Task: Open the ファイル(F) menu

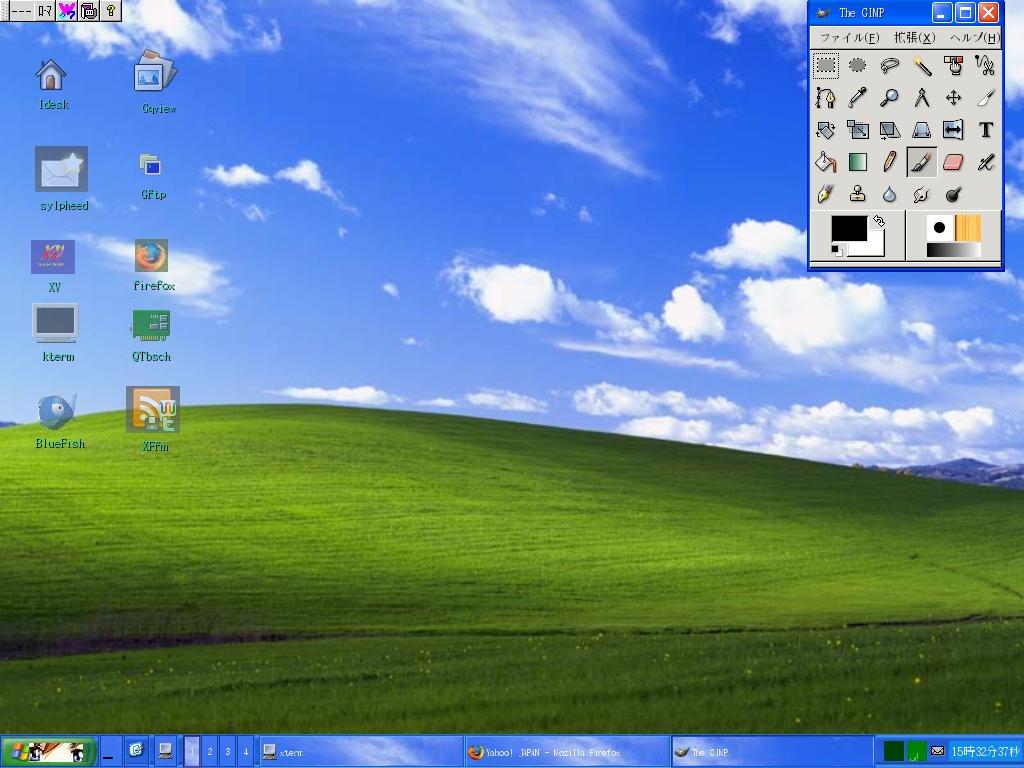Action: pos(843,36)
